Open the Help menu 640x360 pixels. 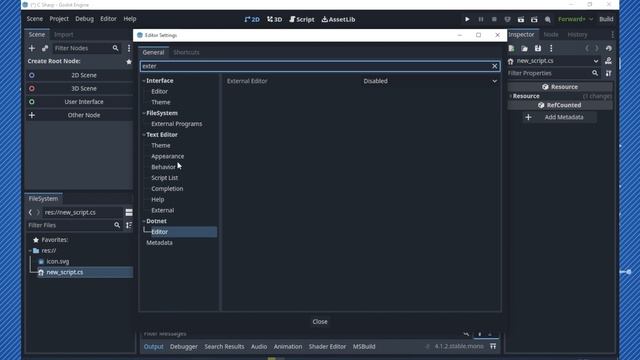(130, 19)
